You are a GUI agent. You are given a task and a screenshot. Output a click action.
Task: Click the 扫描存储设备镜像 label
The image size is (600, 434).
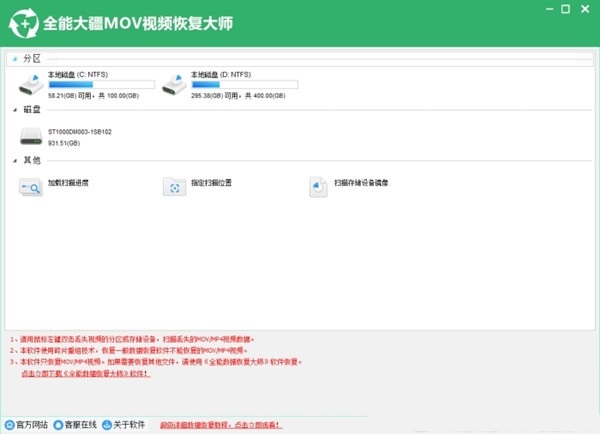click(361, 183)
